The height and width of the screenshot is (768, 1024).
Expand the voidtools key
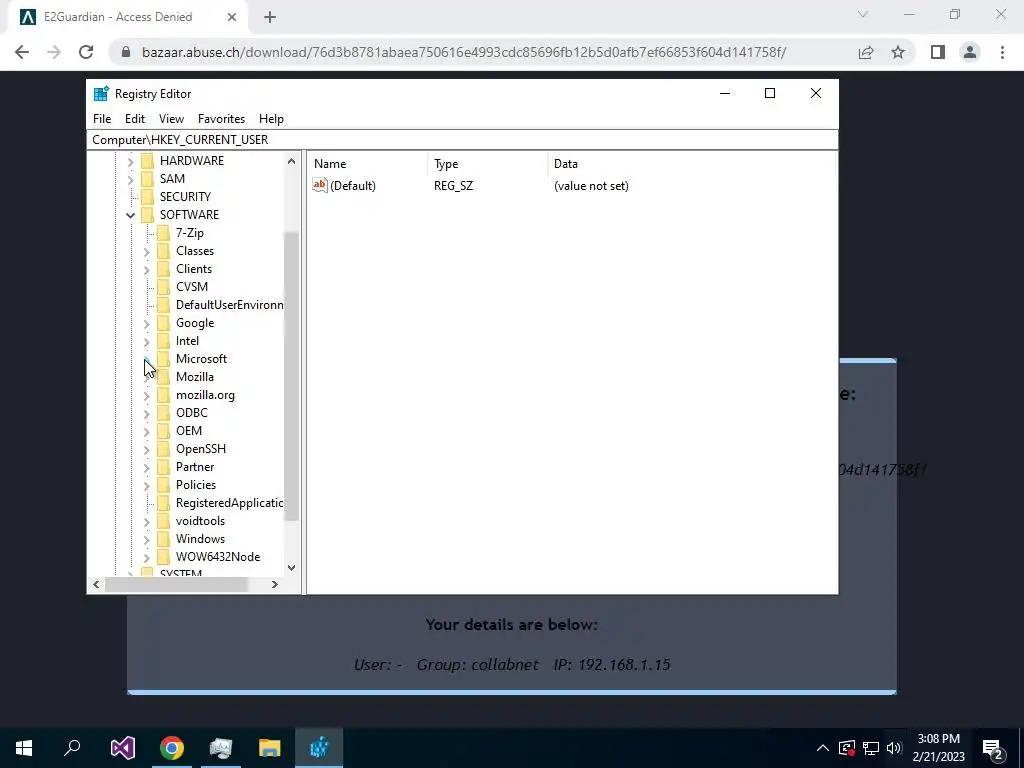click(x=146, y=521)
